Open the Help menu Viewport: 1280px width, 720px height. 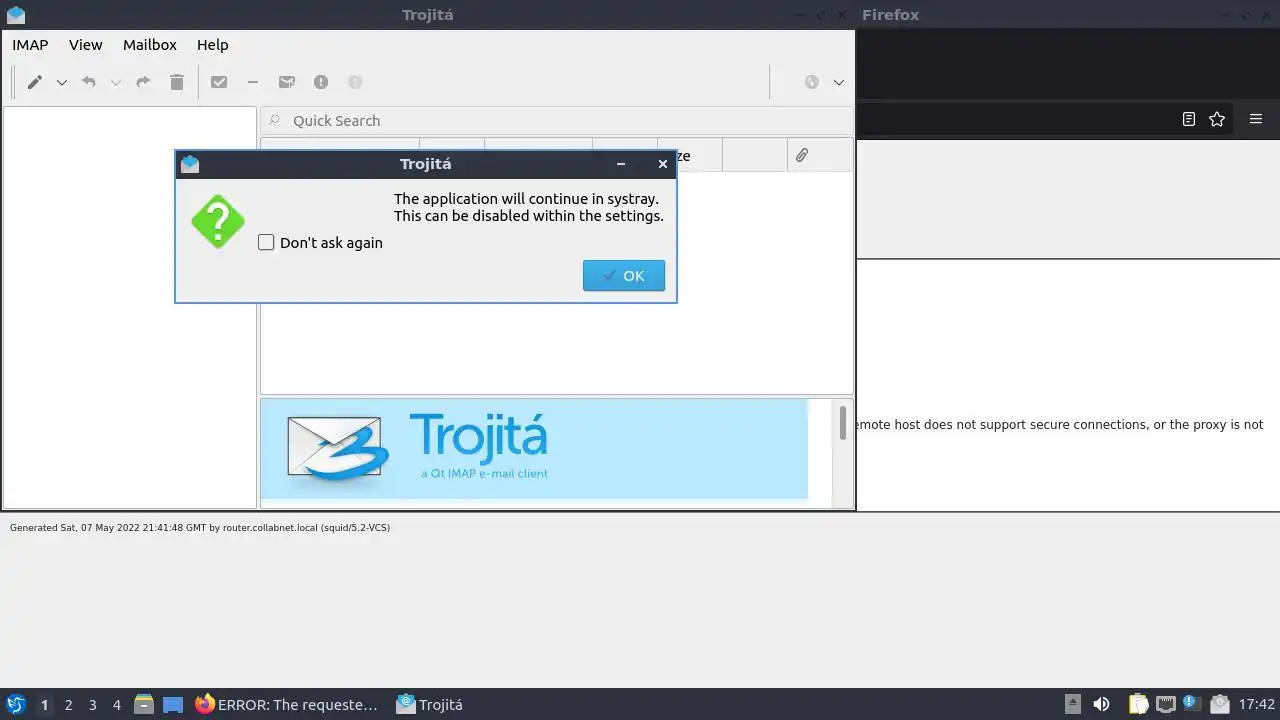click(213, 44)
